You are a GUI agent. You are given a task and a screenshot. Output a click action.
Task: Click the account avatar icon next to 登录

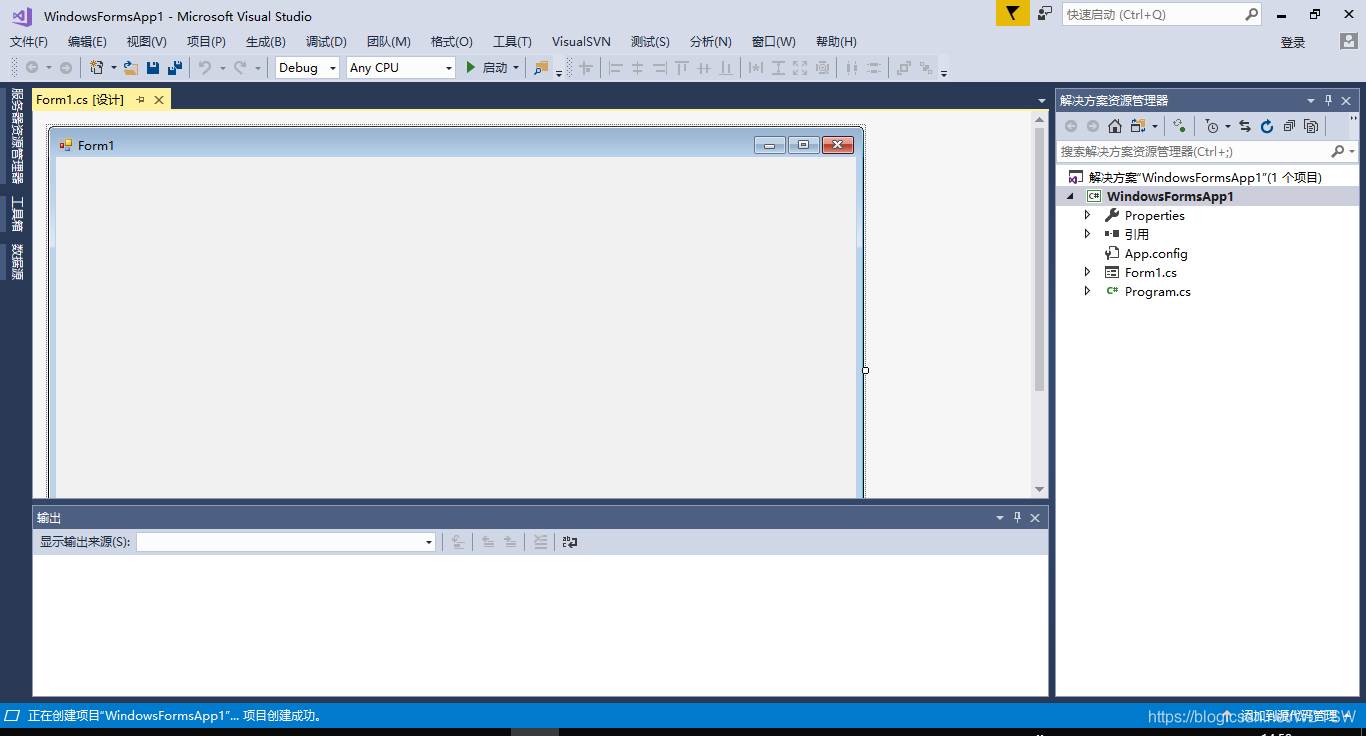coord(1349,41)
